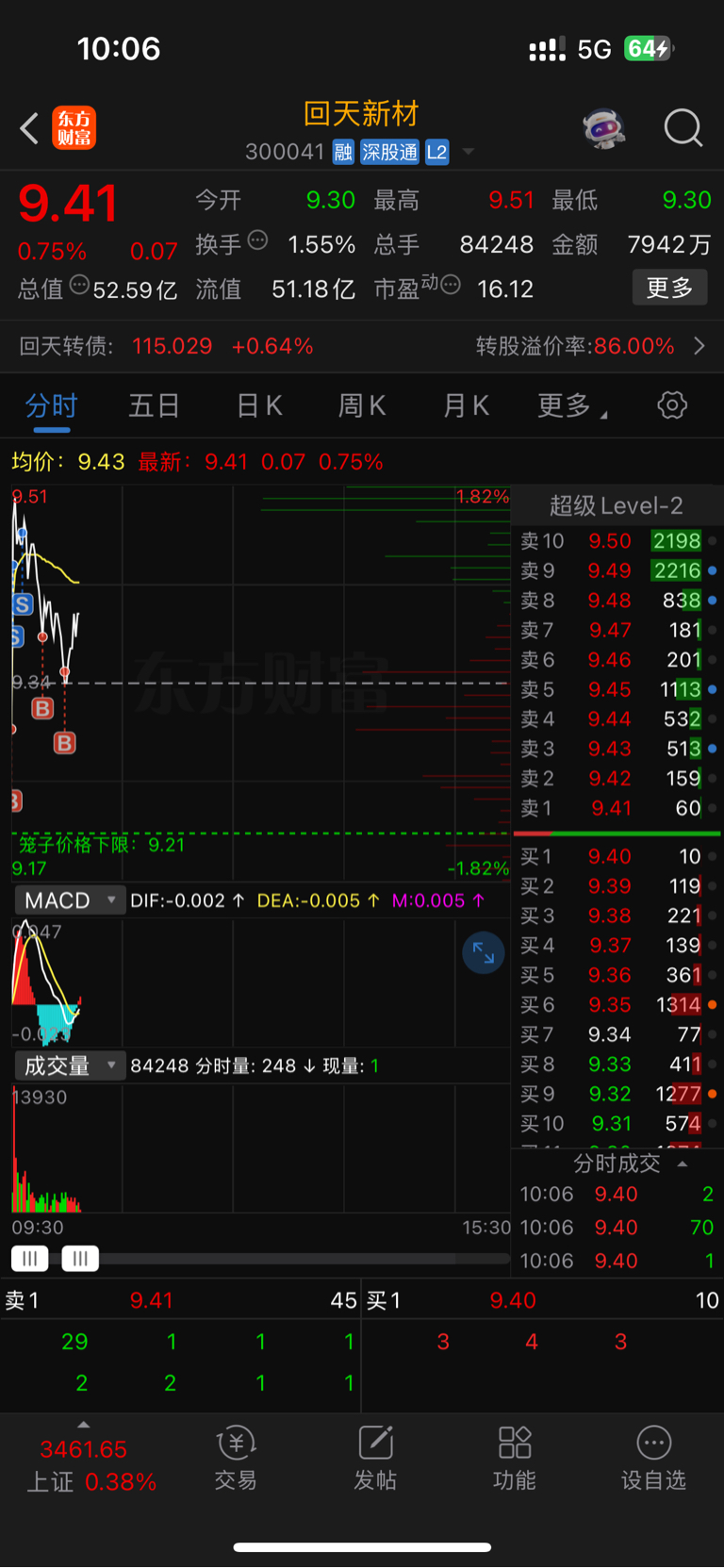Tap the L2 level badge
This screenshot has height=1568, width=724.
pos(436,152)
